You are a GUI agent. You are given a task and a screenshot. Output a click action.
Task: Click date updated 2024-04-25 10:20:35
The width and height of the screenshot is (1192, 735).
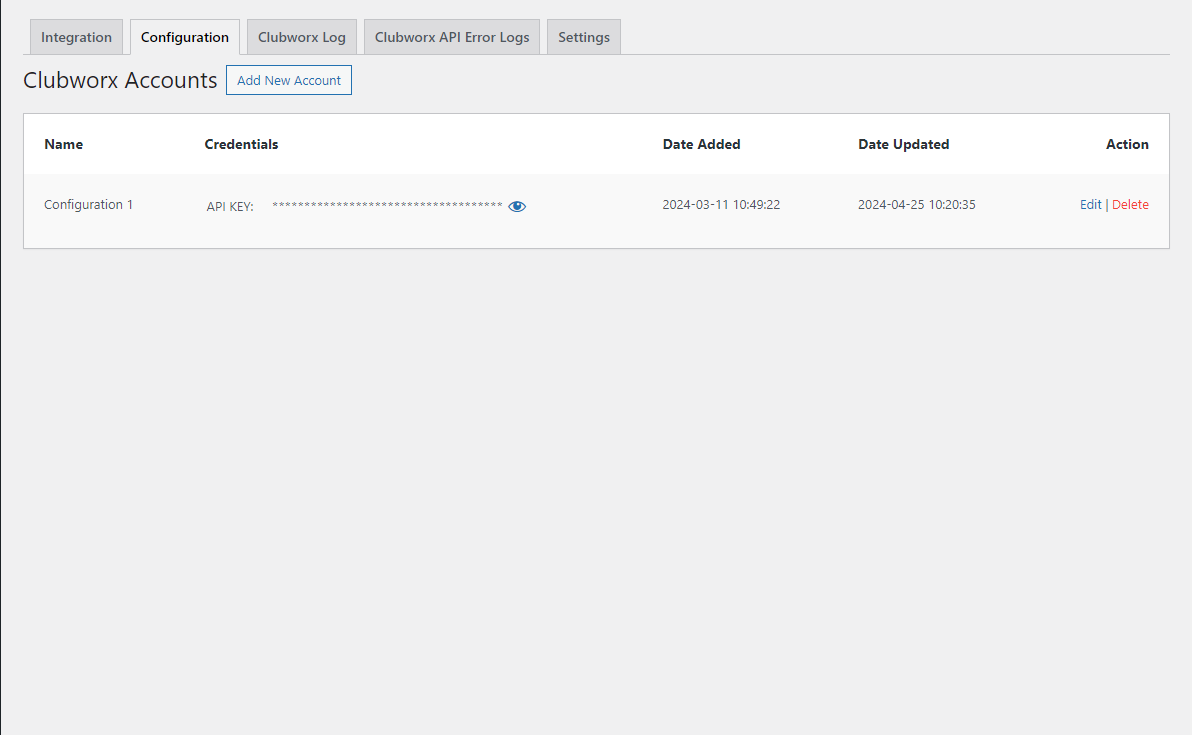(916, 204)
